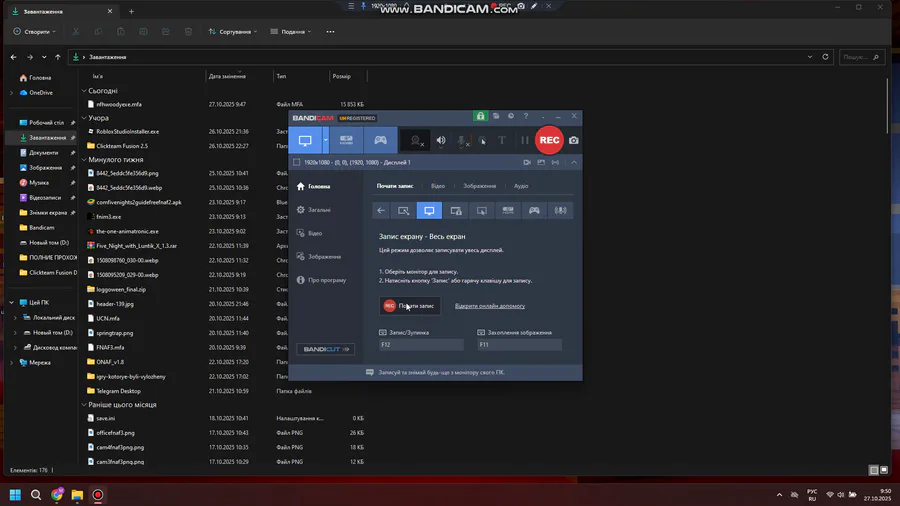Click back arrow in recording mode row
This screenshot has width=900, height=506.
click(381, 211)
